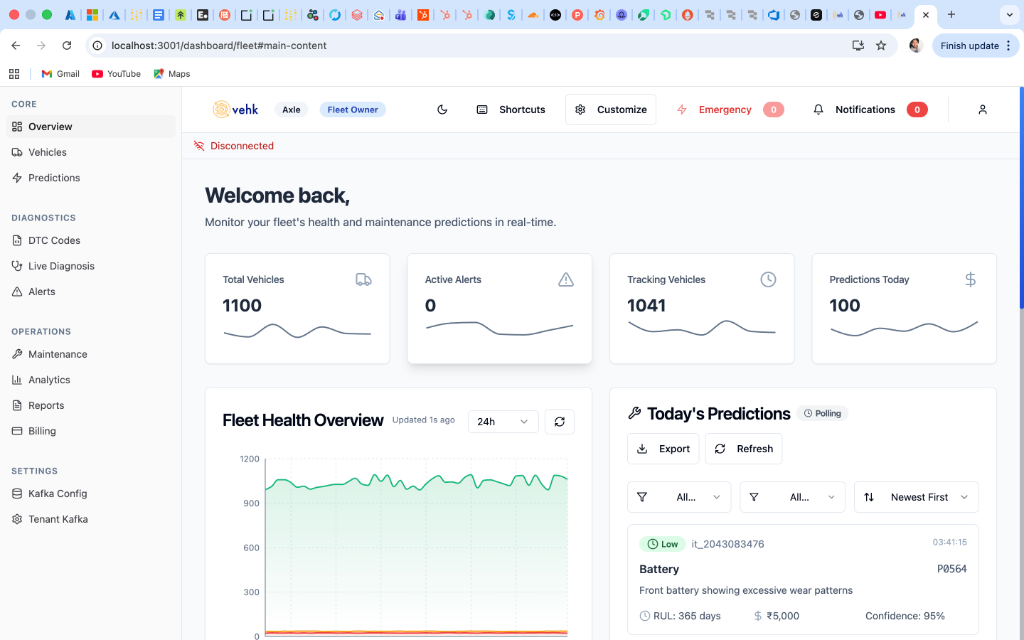The width and height of the screenshot is (1024, 640).
Task: Click the Customize button
Action: point(610,109)
